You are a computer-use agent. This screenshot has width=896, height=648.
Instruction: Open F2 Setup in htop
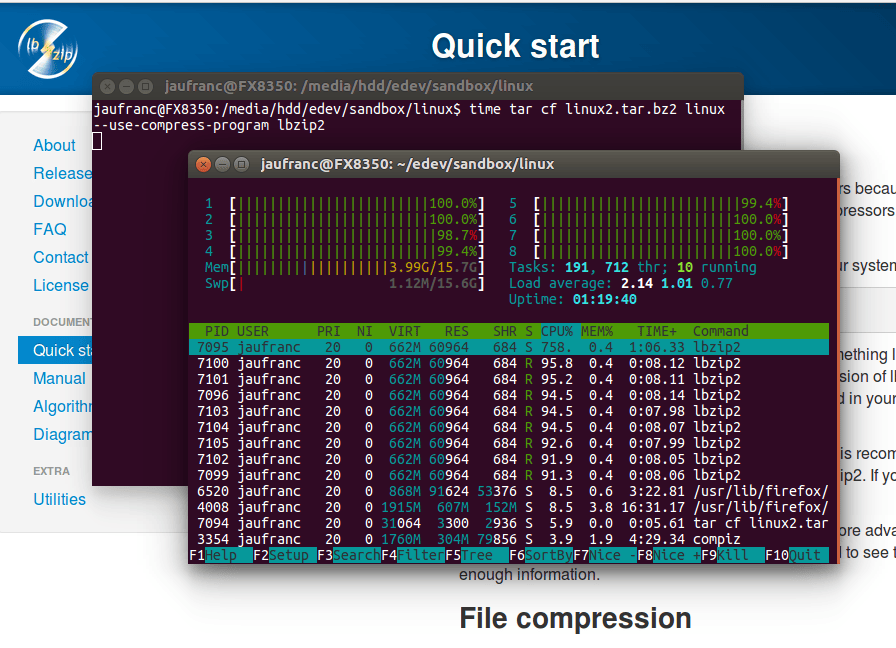coord(285,555)
